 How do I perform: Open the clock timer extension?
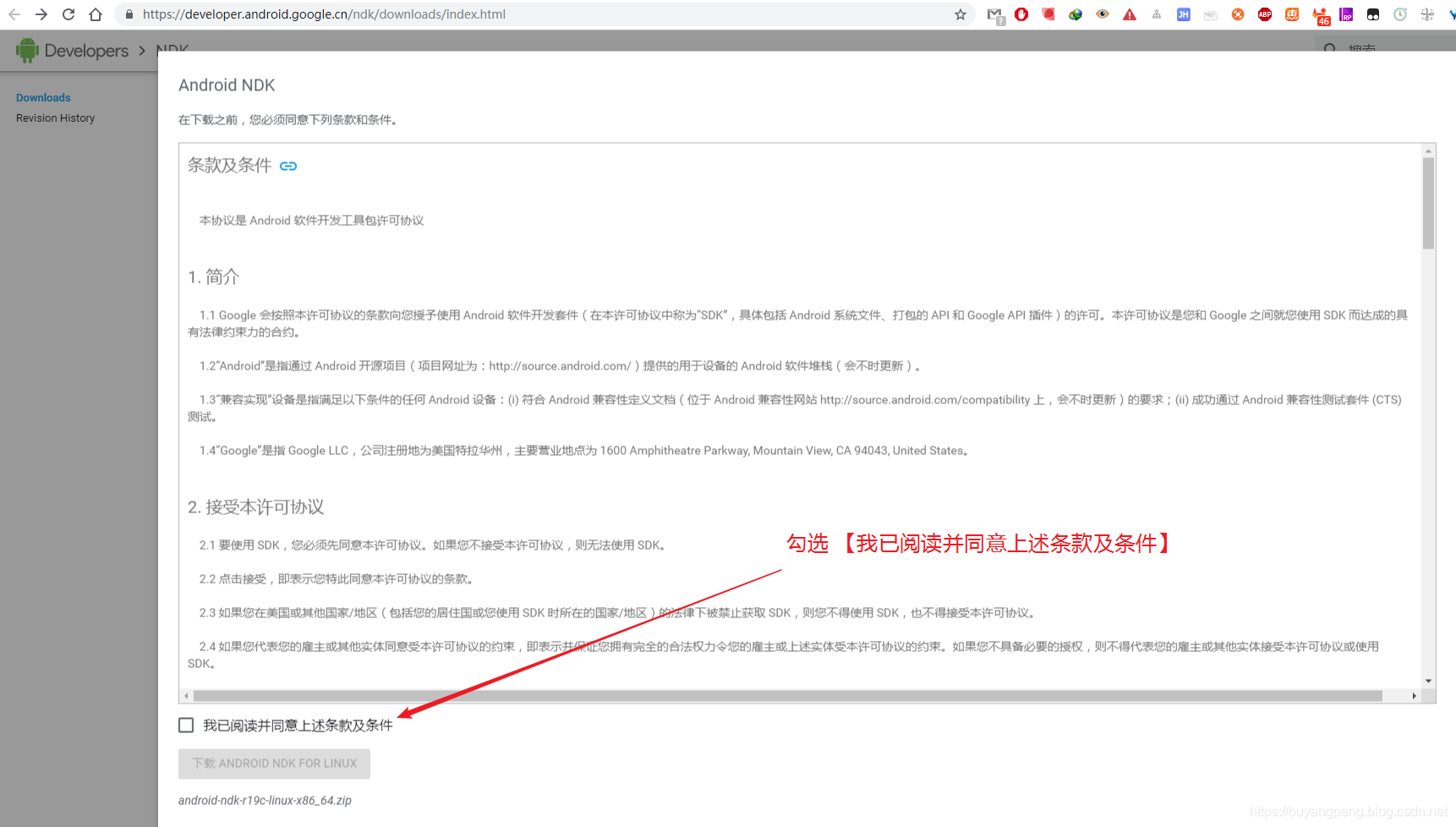tap(1400, 14)
